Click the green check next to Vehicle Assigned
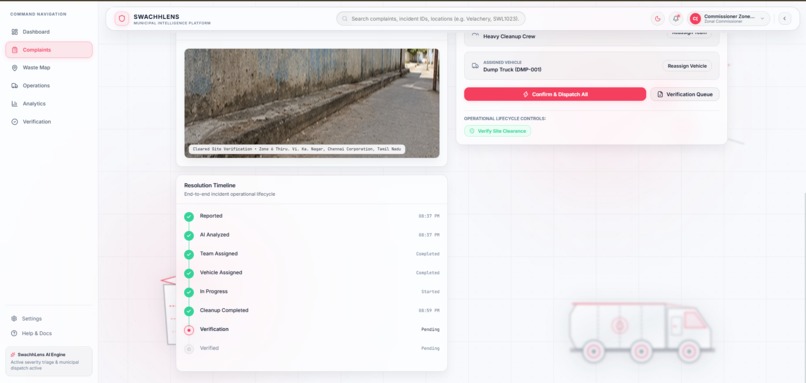 pyautogui.click(x=189, y=273)
